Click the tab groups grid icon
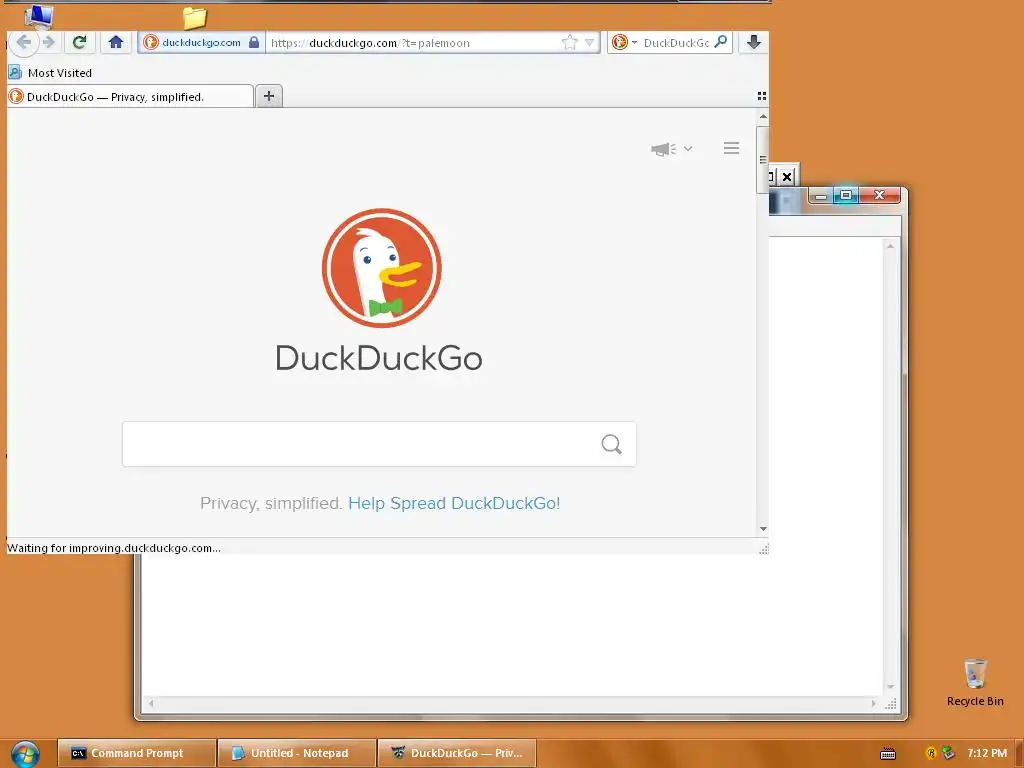The image size is (1024, 768). 761,96
